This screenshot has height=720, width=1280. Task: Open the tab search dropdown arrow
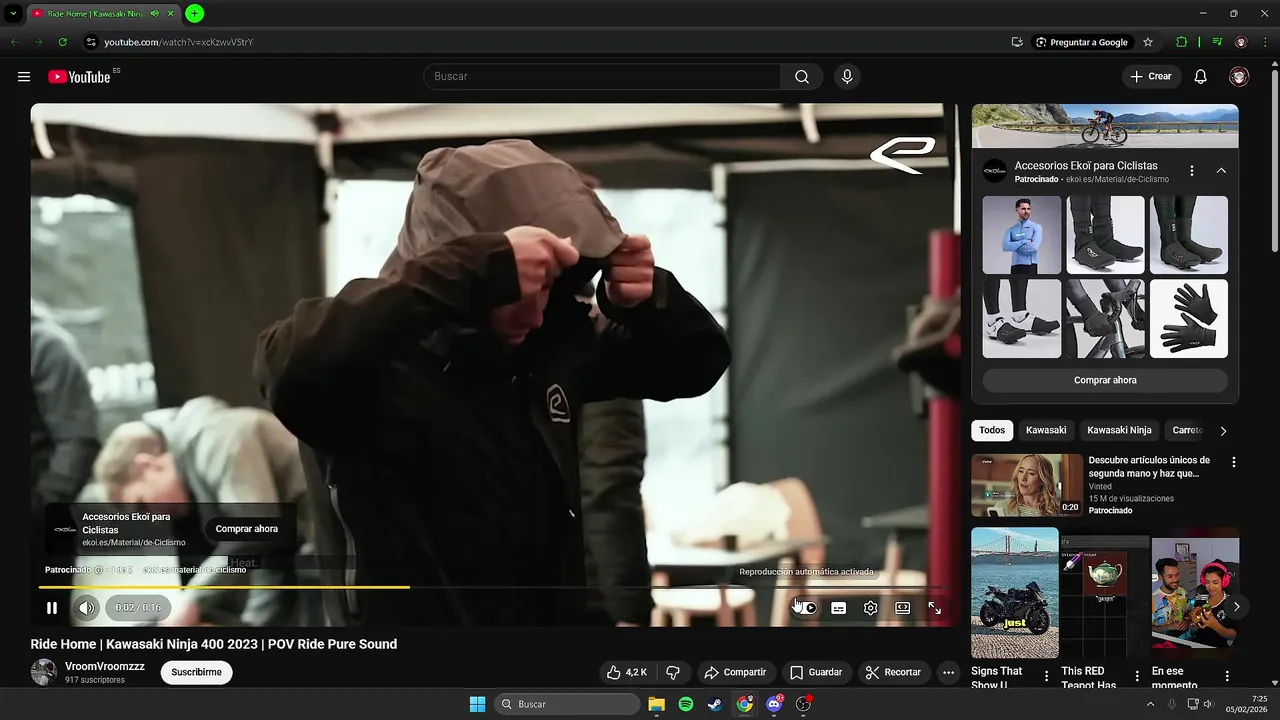13,14
